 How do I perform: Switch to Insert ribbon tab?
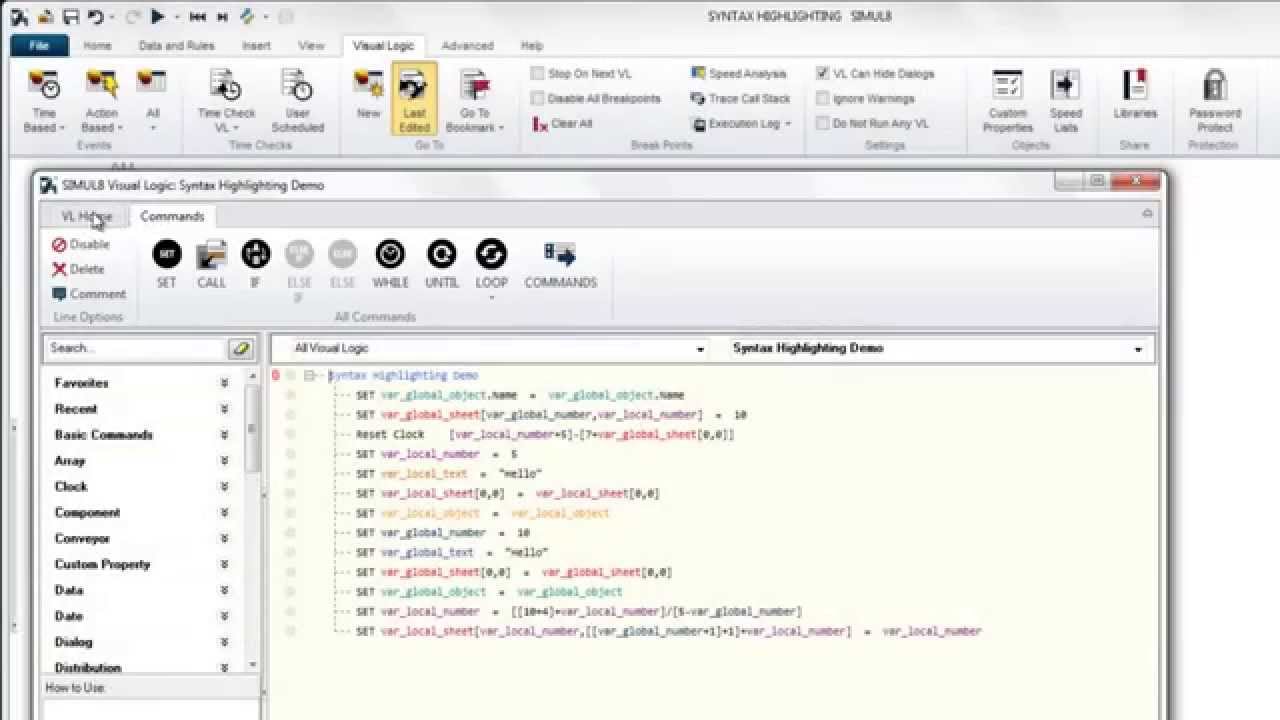256,46
